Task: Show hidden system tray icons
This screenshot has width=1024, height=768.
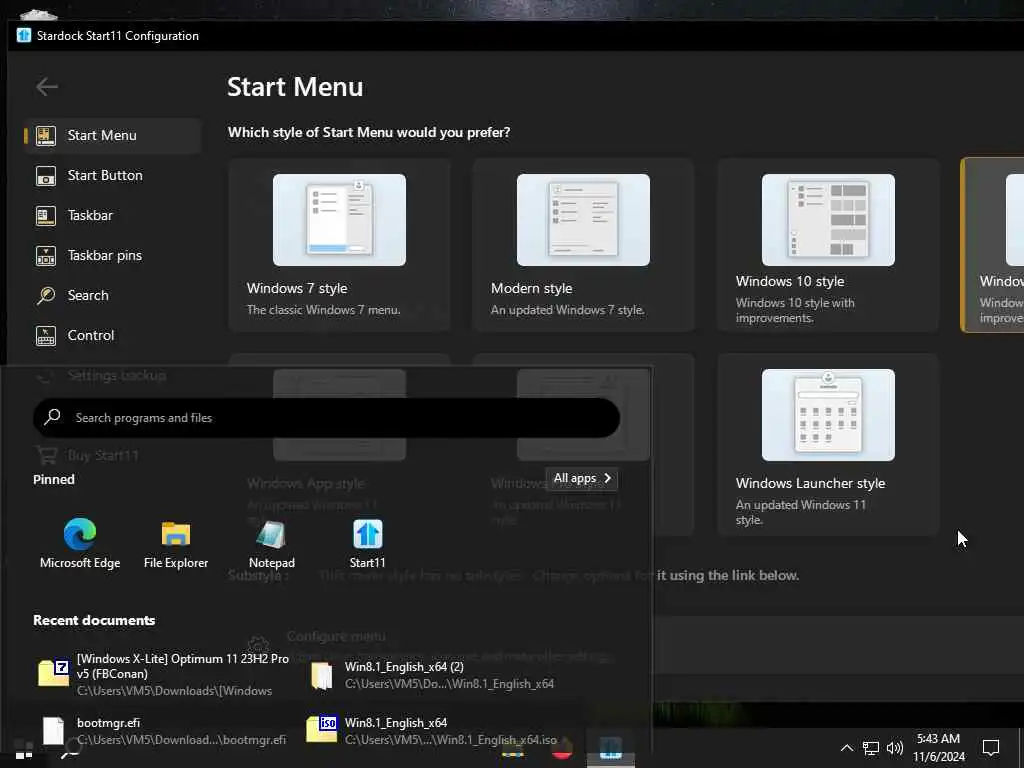Action: [846, 748]
